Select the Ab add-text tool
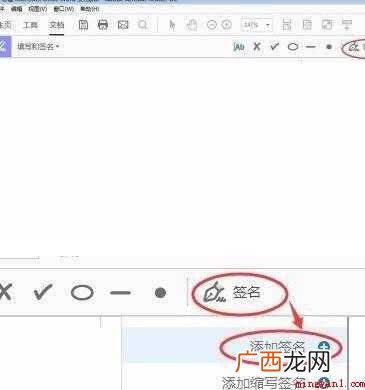The image size is (365, 390). tap(239, 47)
